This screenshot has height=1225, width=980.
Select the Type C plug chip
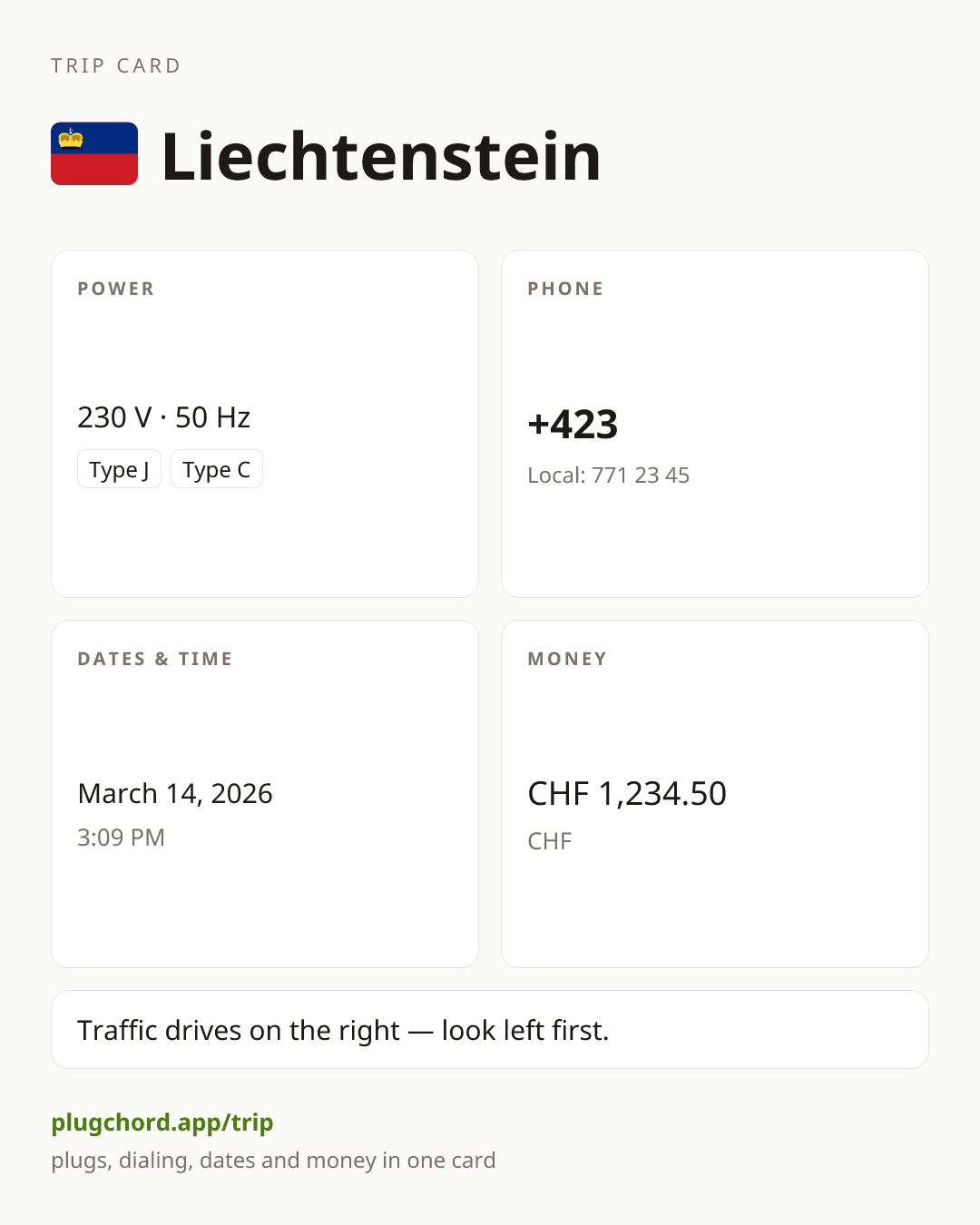coord(217,469)
